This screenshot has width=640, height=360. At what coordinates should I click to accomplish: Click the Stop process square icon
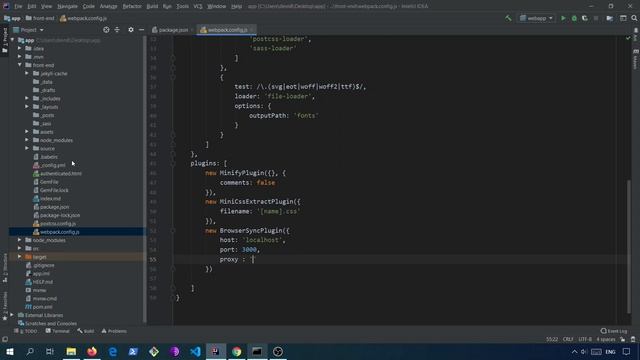(596, 18)
